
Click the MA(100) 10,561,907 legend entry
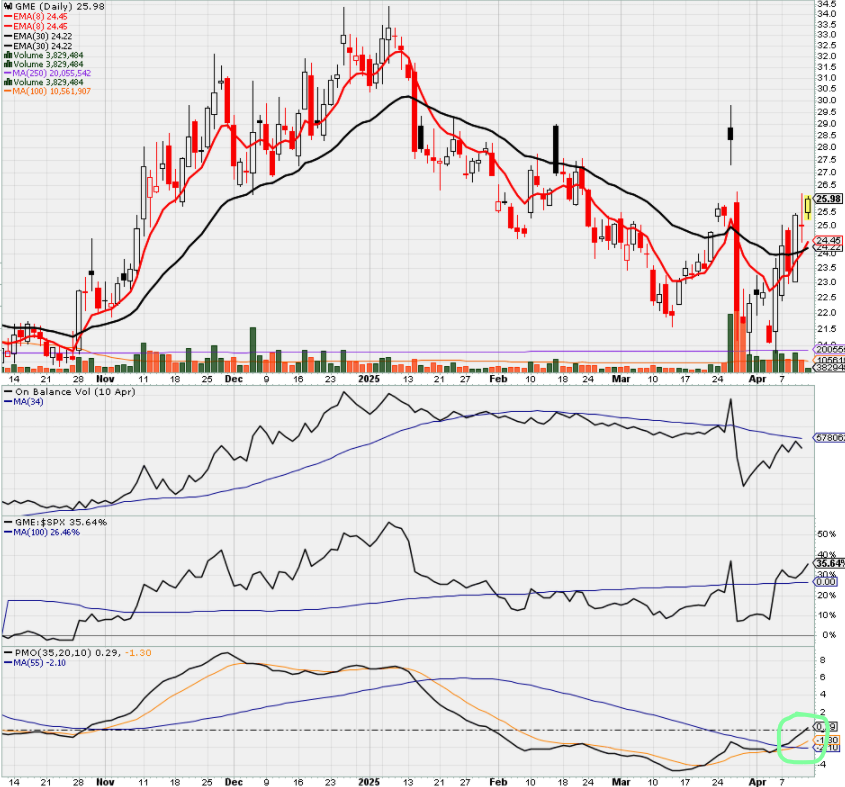pyautogui.click(x=47, y=91)
